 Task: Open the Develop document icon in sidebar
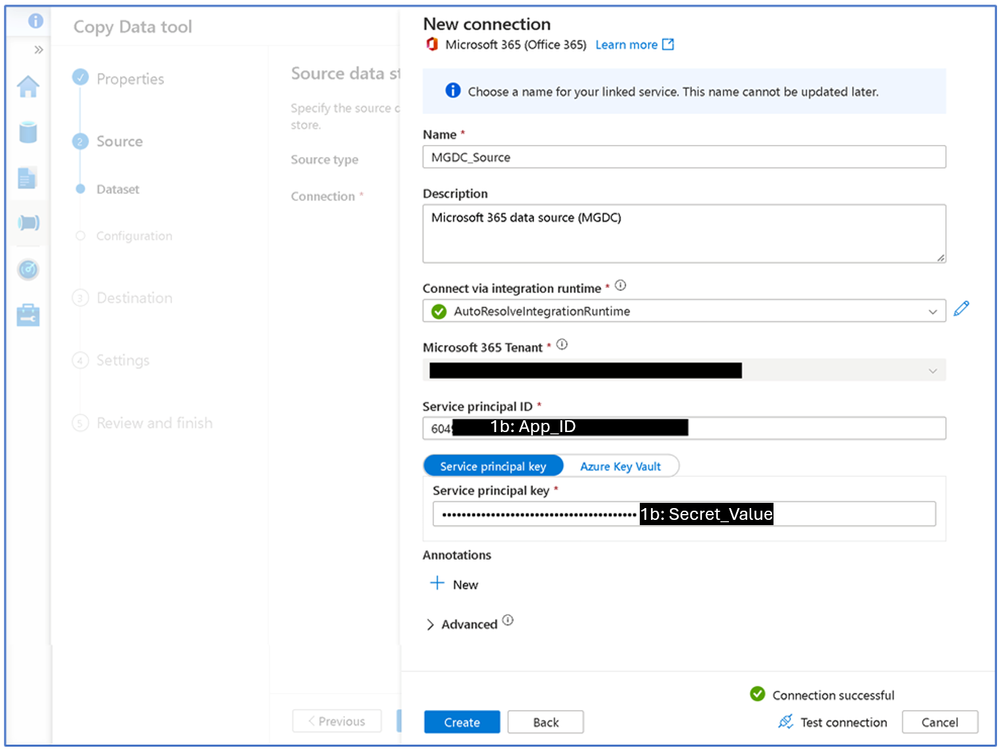point(27,178)
